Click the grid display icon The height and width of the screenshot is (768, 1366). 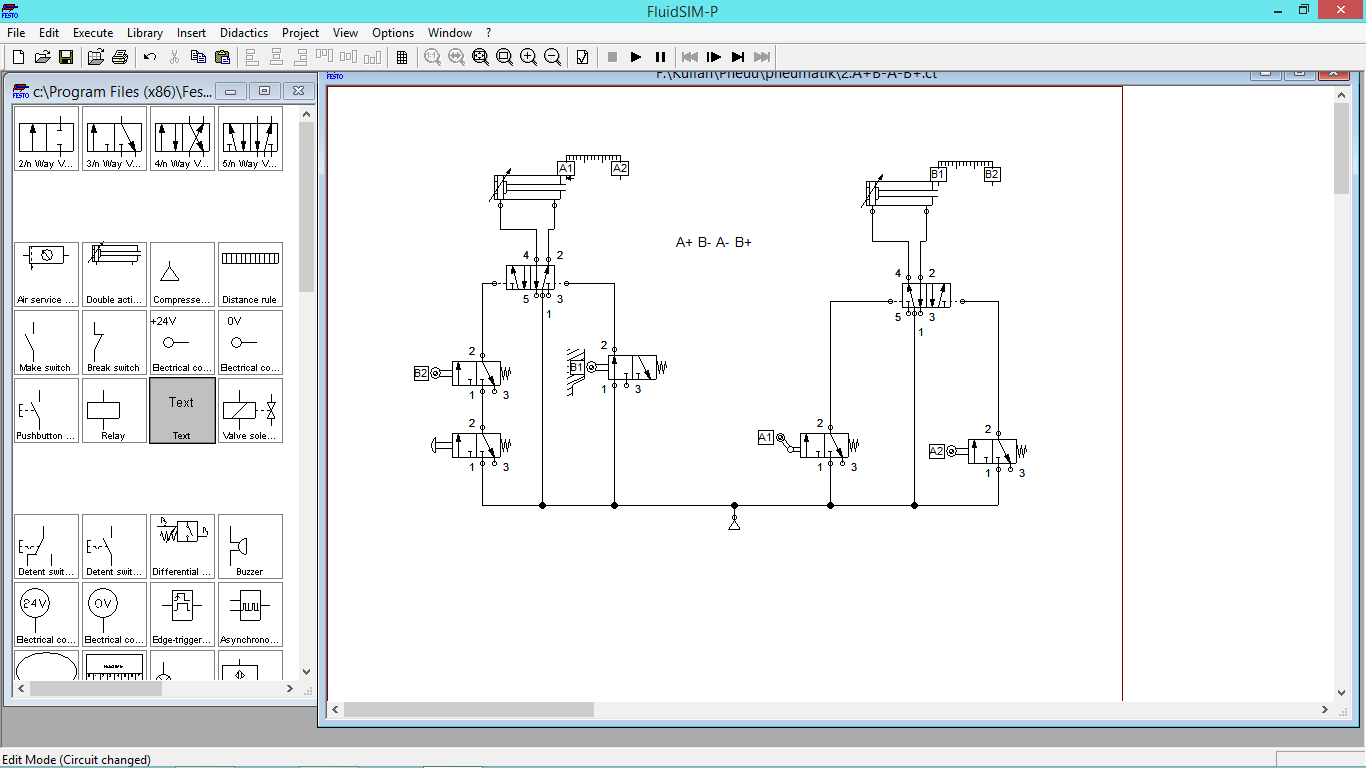pos(400,57)
